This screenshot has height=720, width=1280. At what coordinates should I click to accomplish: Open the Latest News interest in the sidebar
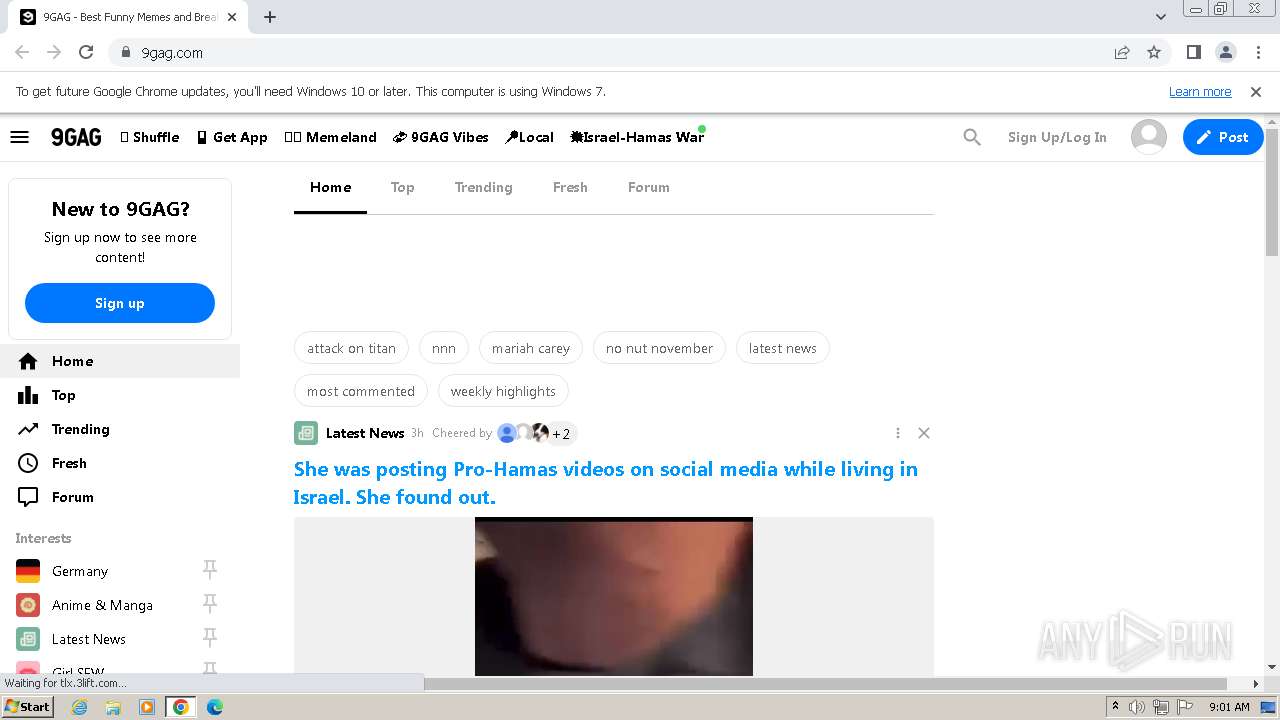[89, 639]
